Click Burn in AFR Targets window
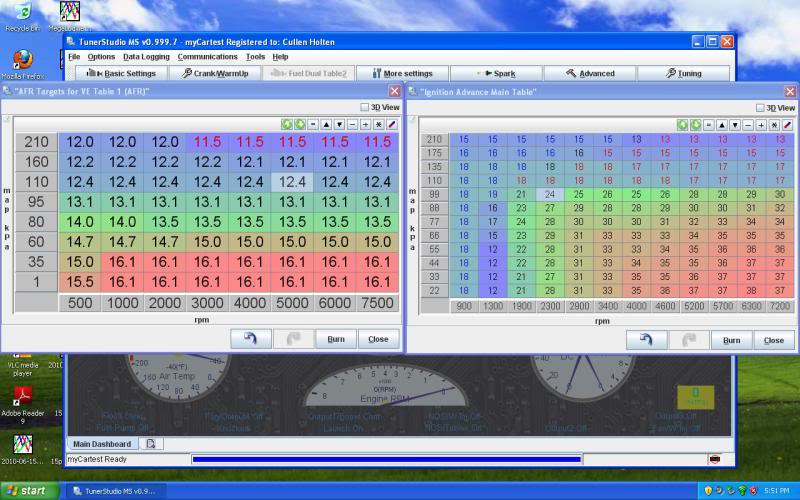800x500 pixels. [x=336, y=339]
